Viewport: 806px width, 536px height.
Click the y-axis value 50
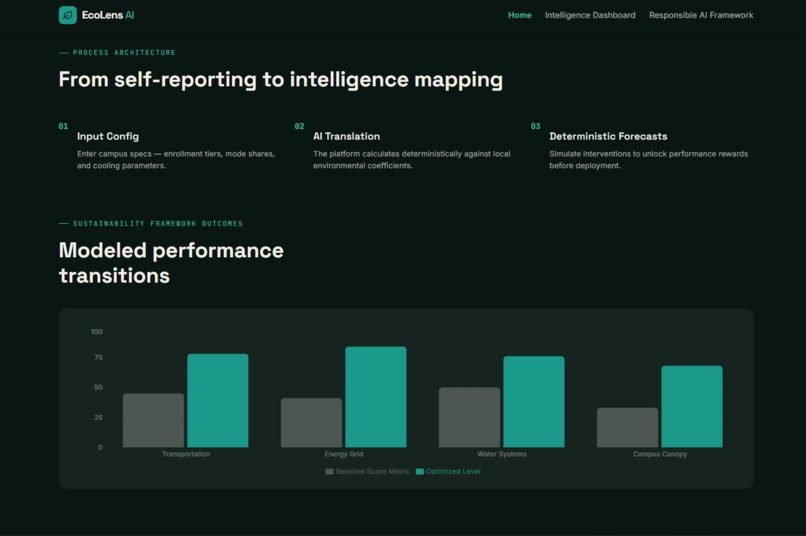[x=98, y=387]
